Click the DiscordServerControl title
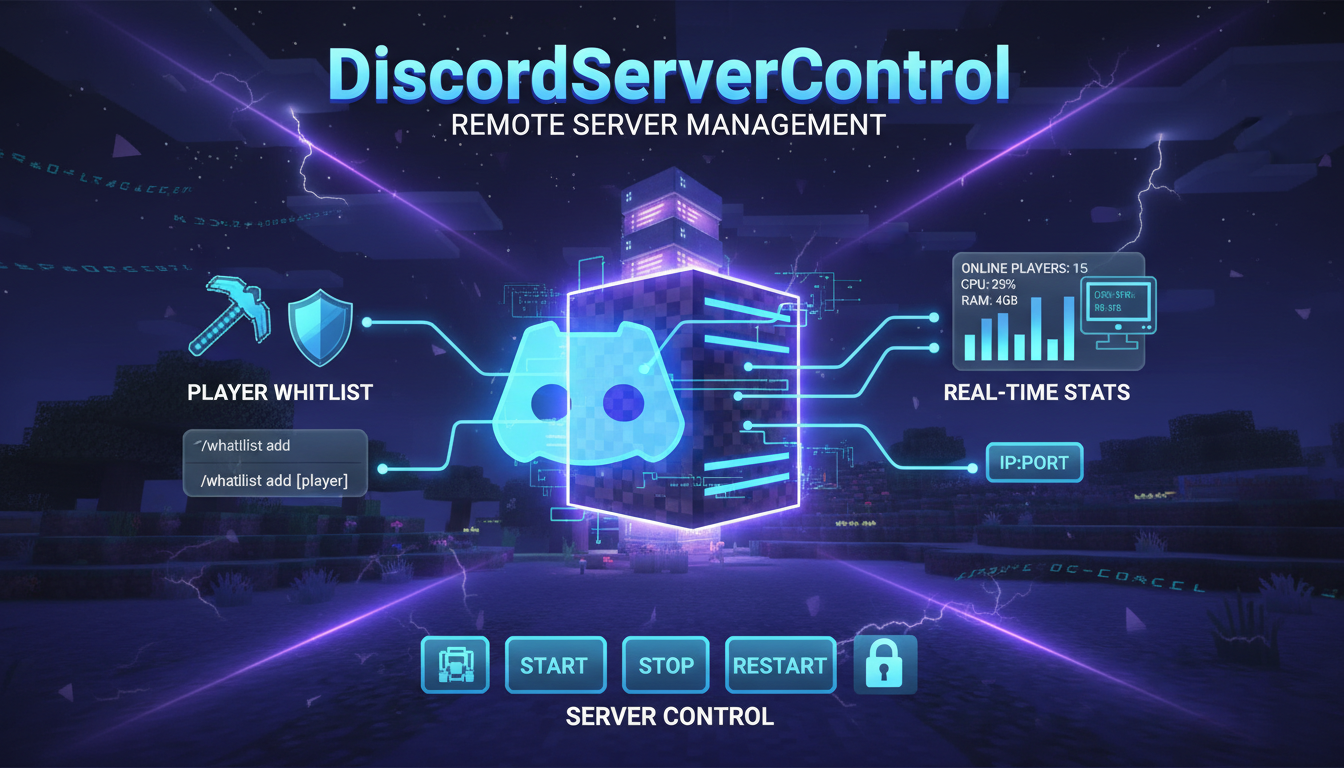Screen dimensions: 1344x768 [x=669, y=73]
